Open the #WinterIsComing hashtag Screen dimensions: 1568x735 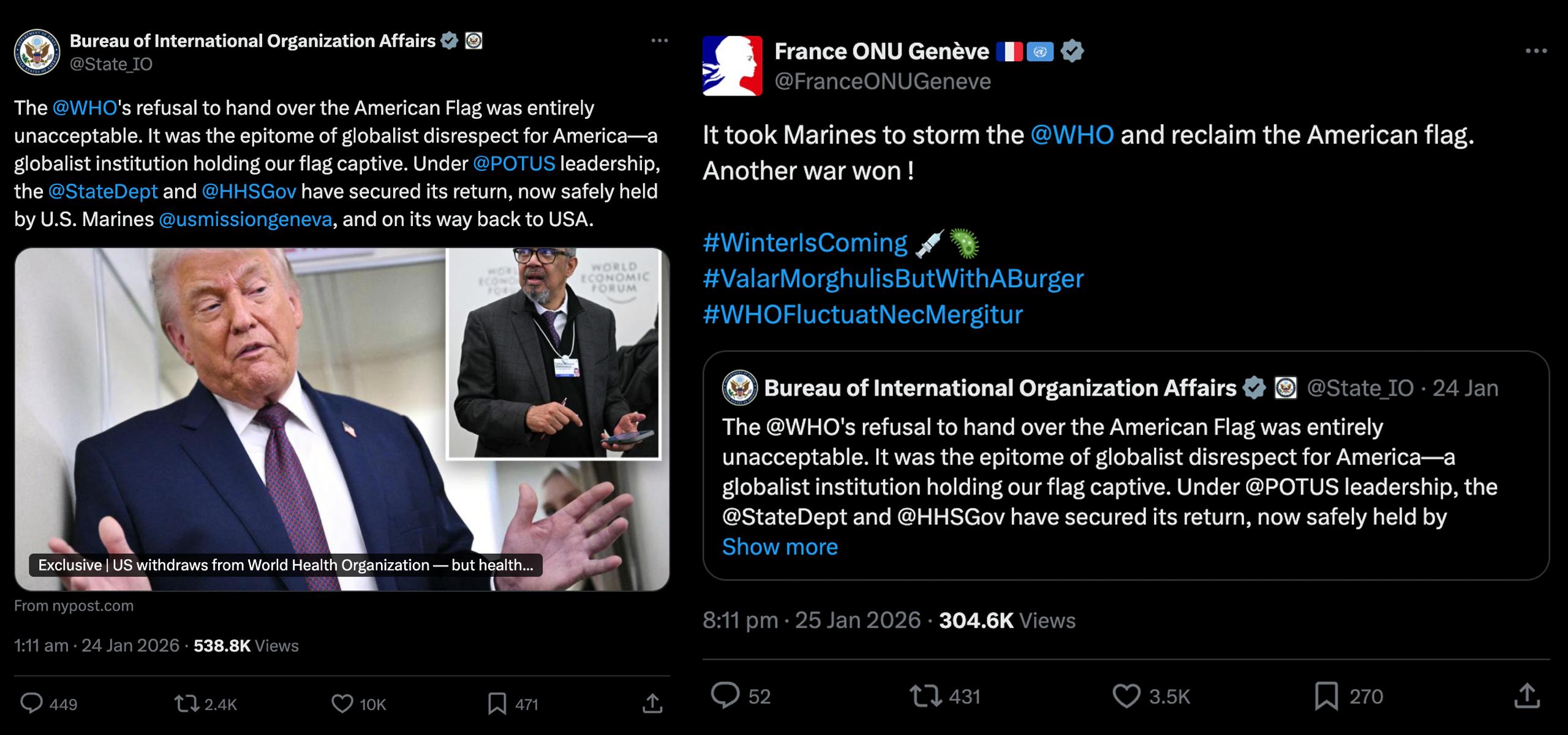coord(805,243)
